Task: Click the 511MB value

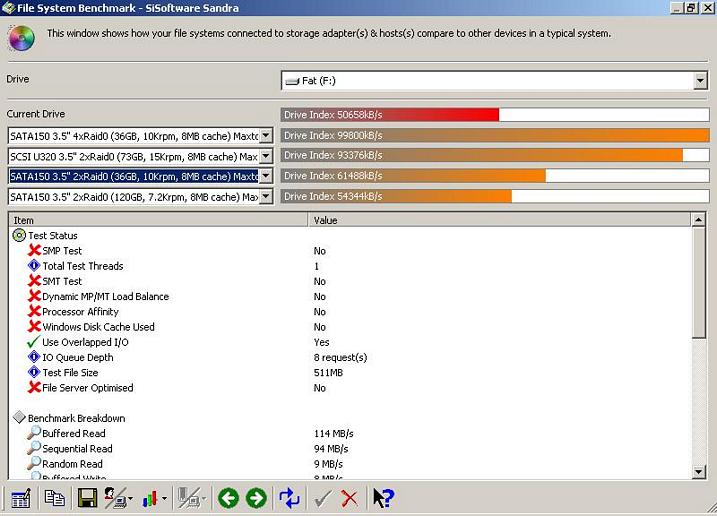Action: [x=328, y=372]
